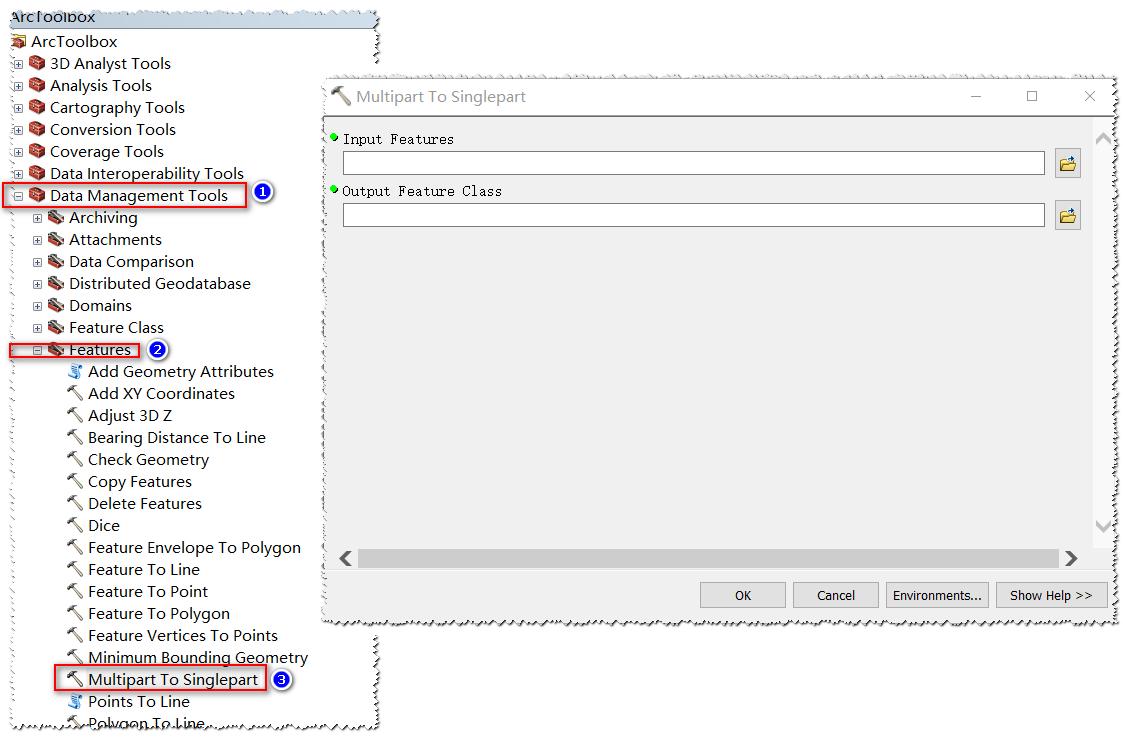Select Minimum Bounding Geometry tool
1124x739 pixels.
tap(198, 658)
